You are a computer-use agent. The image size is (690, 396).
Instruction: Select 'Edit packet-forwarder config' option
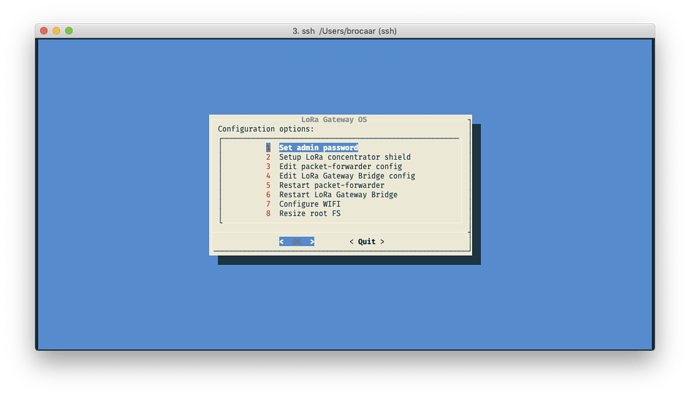click(340, 166)
